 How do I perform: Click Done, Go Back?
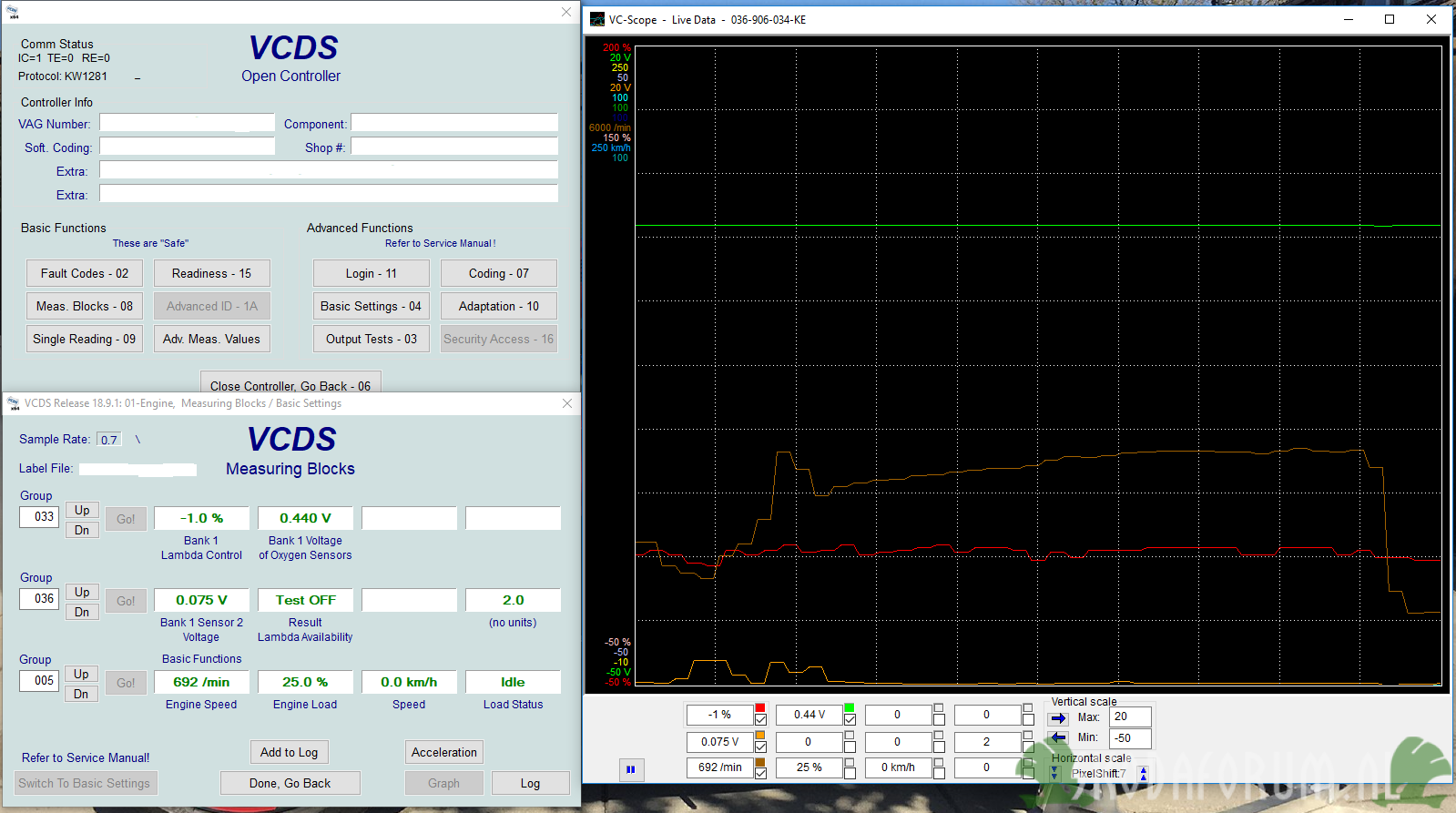(x=290, y=783)
